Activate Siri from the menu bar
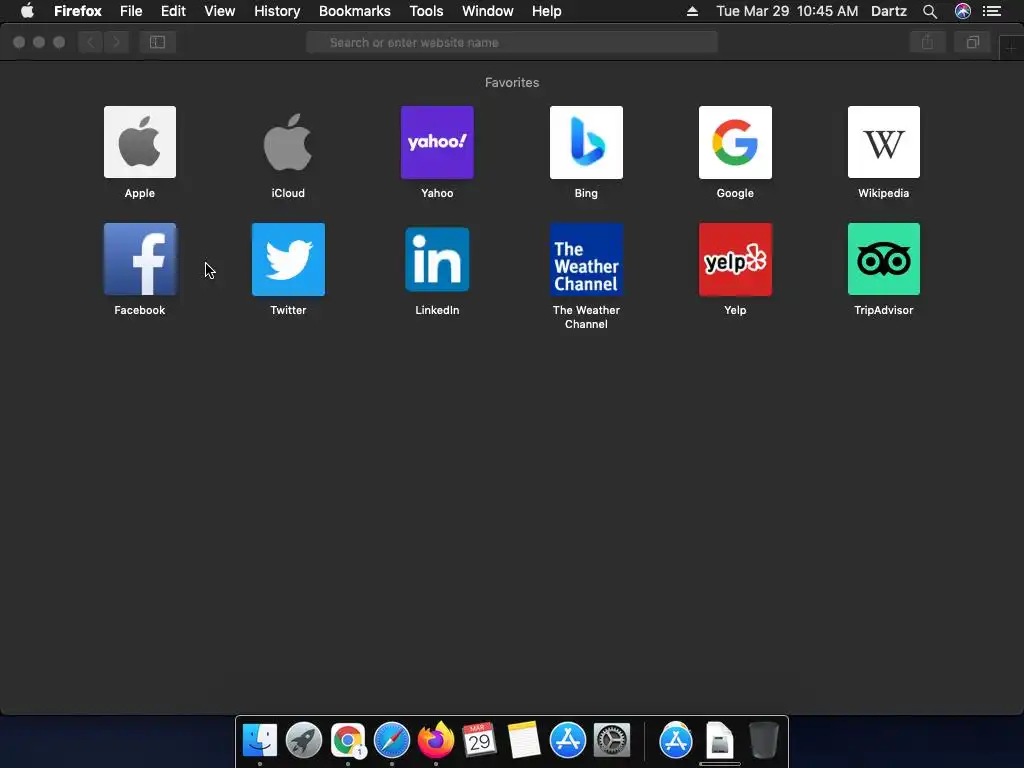Screen dimensions: 1024x768 tap(963, 11)
